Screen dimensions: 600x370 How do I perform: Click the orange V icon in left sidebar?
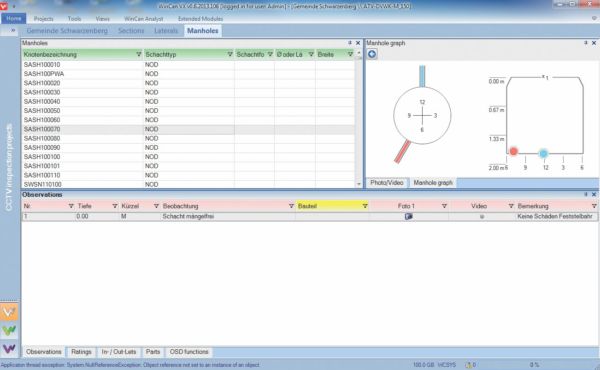point(9,312)
